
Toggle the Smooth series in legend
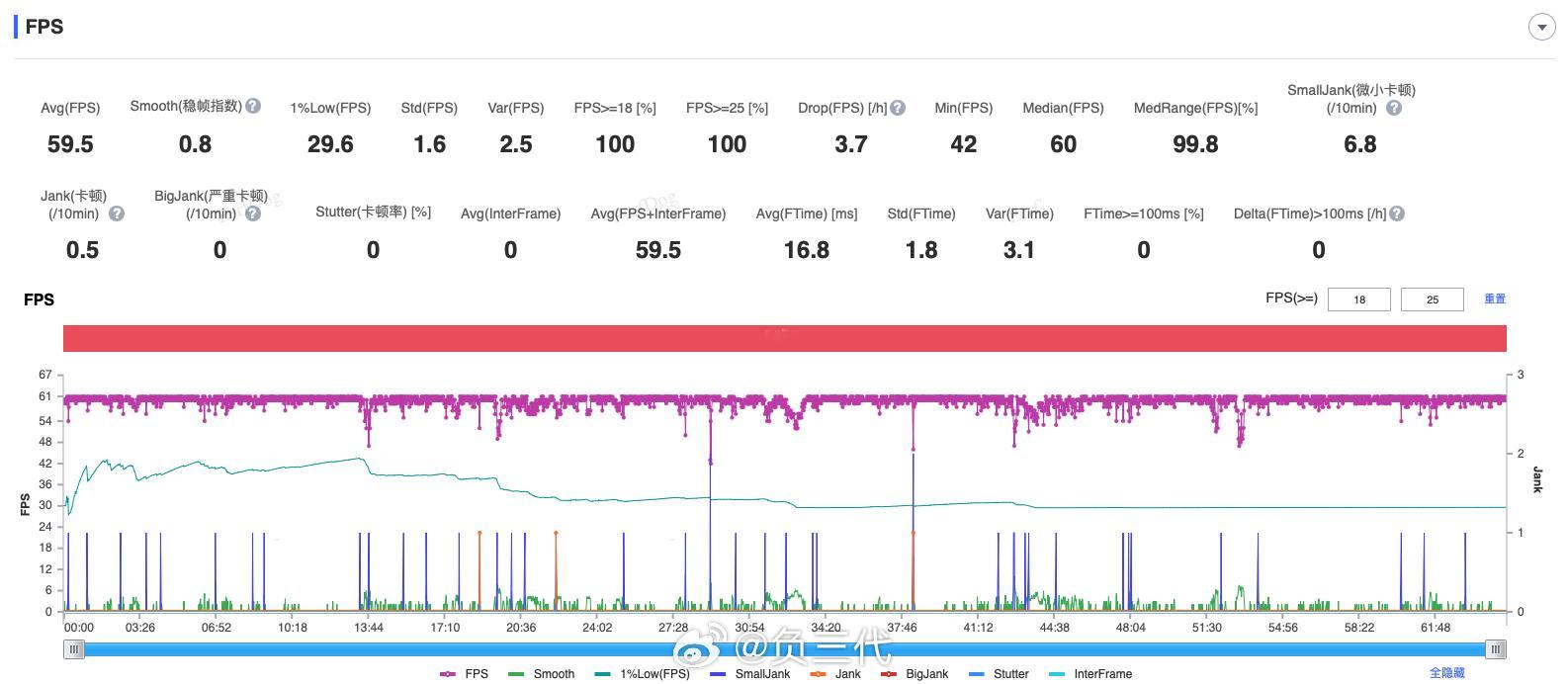[541, 674]
